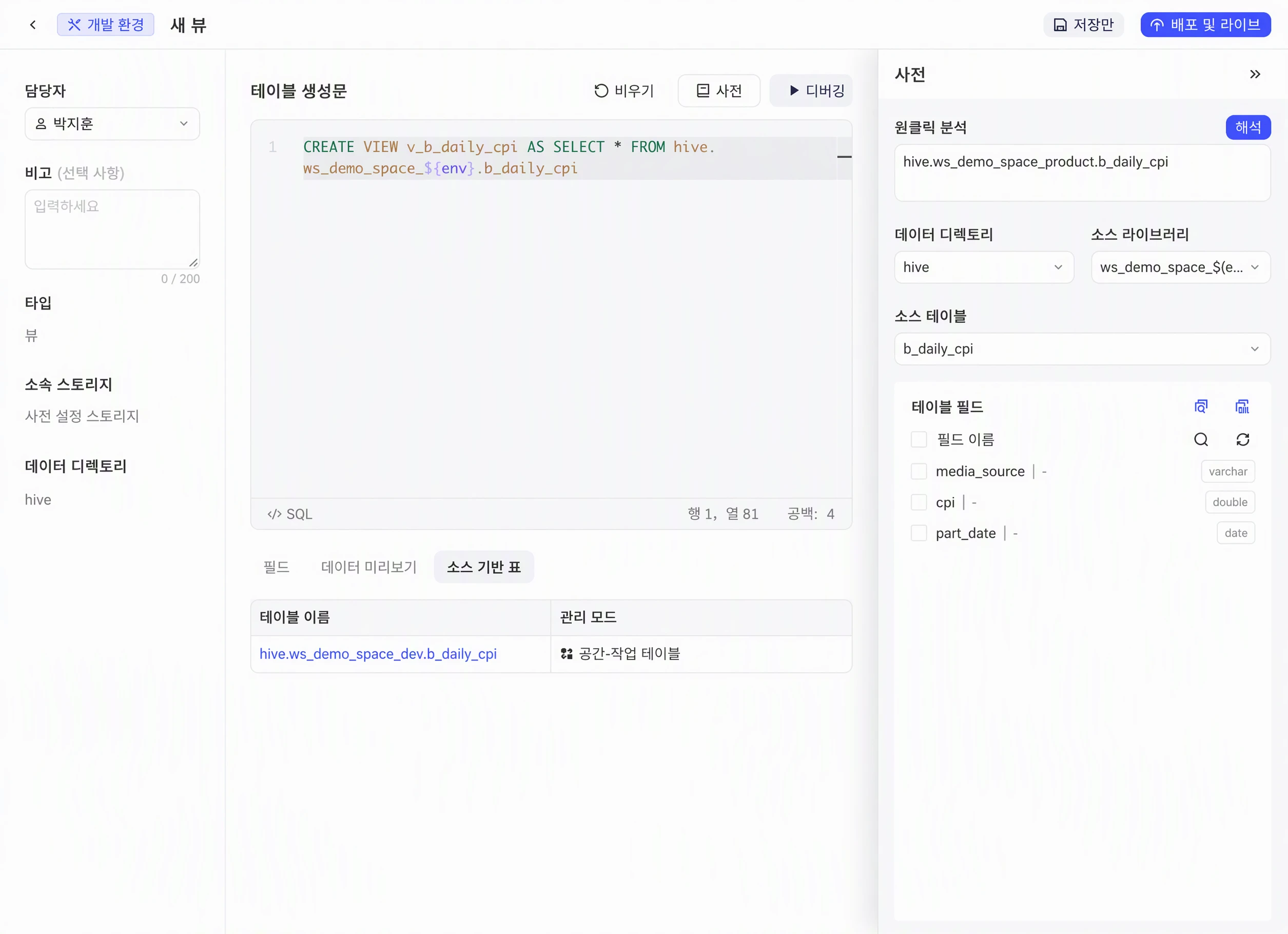Screen dimensions: 1288x934
Task: Click into the 비고 notes text area
Action: (x=112, y=229)
